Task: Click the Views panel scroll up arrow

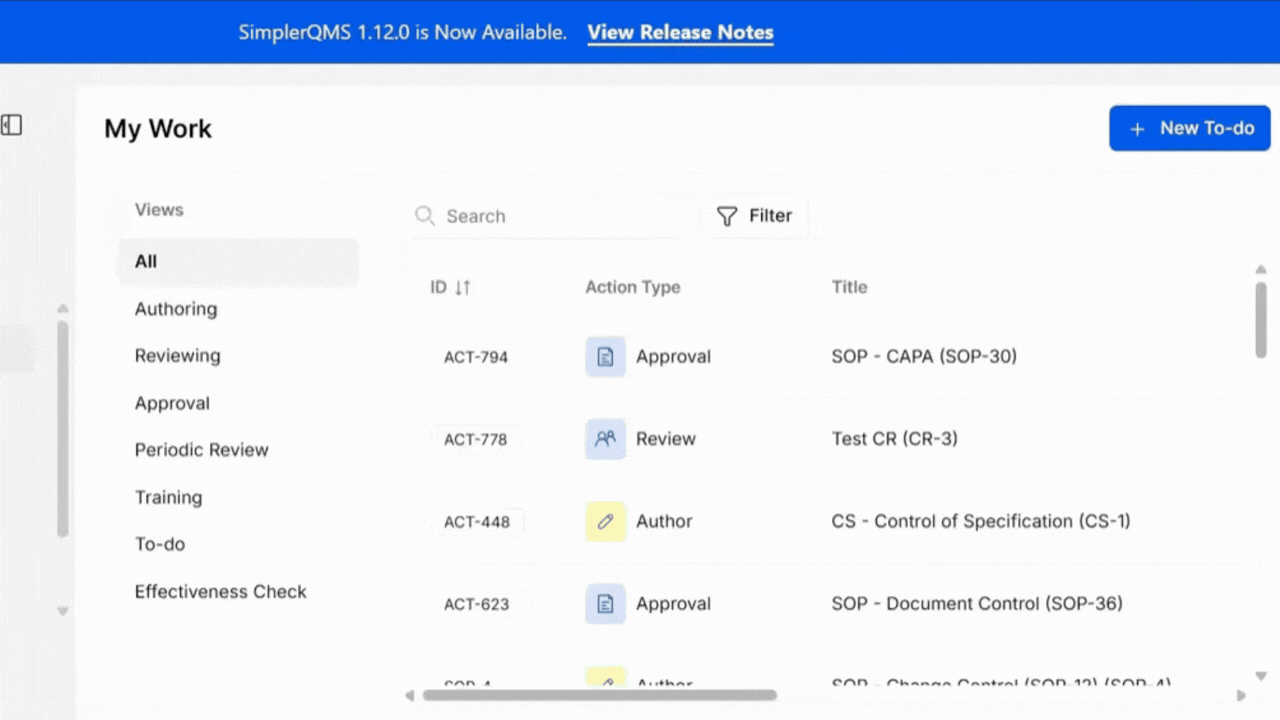Action: (63, 308)
